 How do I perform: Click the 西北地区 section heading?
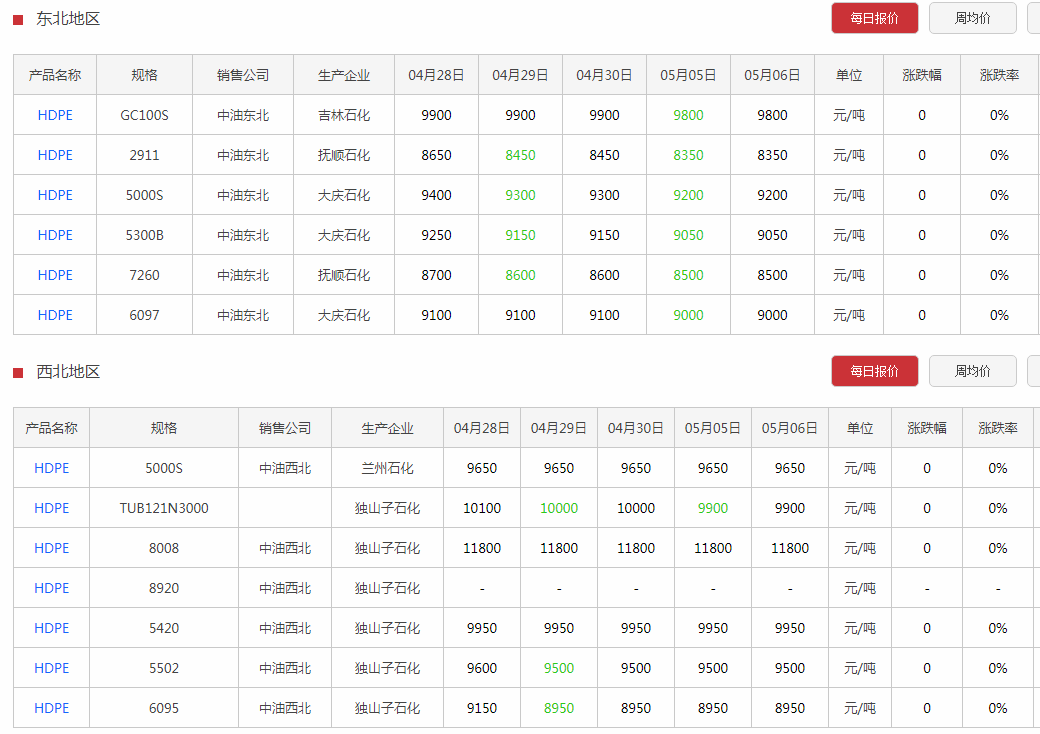point(68,371)
